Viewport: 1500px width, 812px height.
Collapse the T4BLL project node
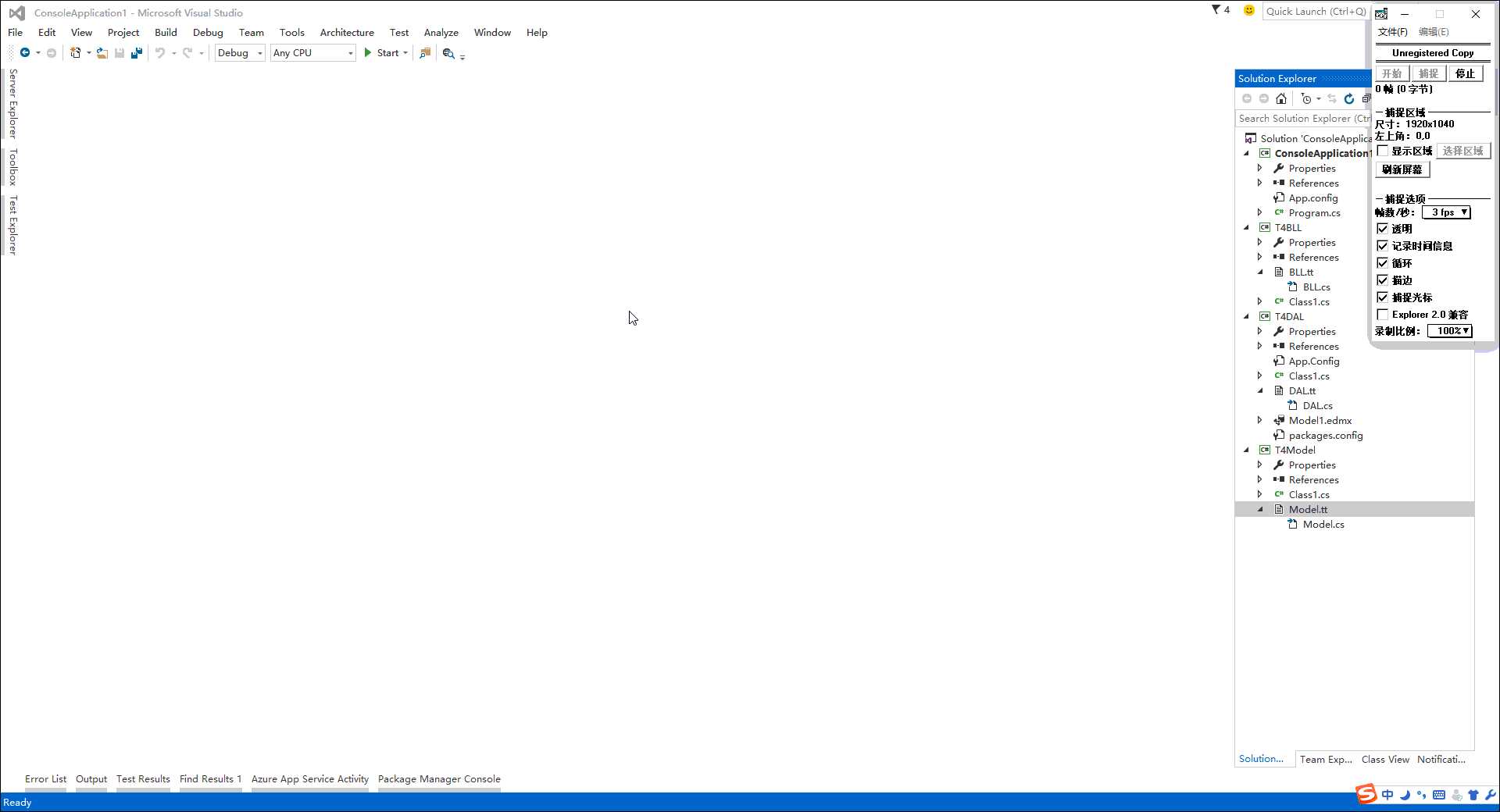(x=1247, y=228)
